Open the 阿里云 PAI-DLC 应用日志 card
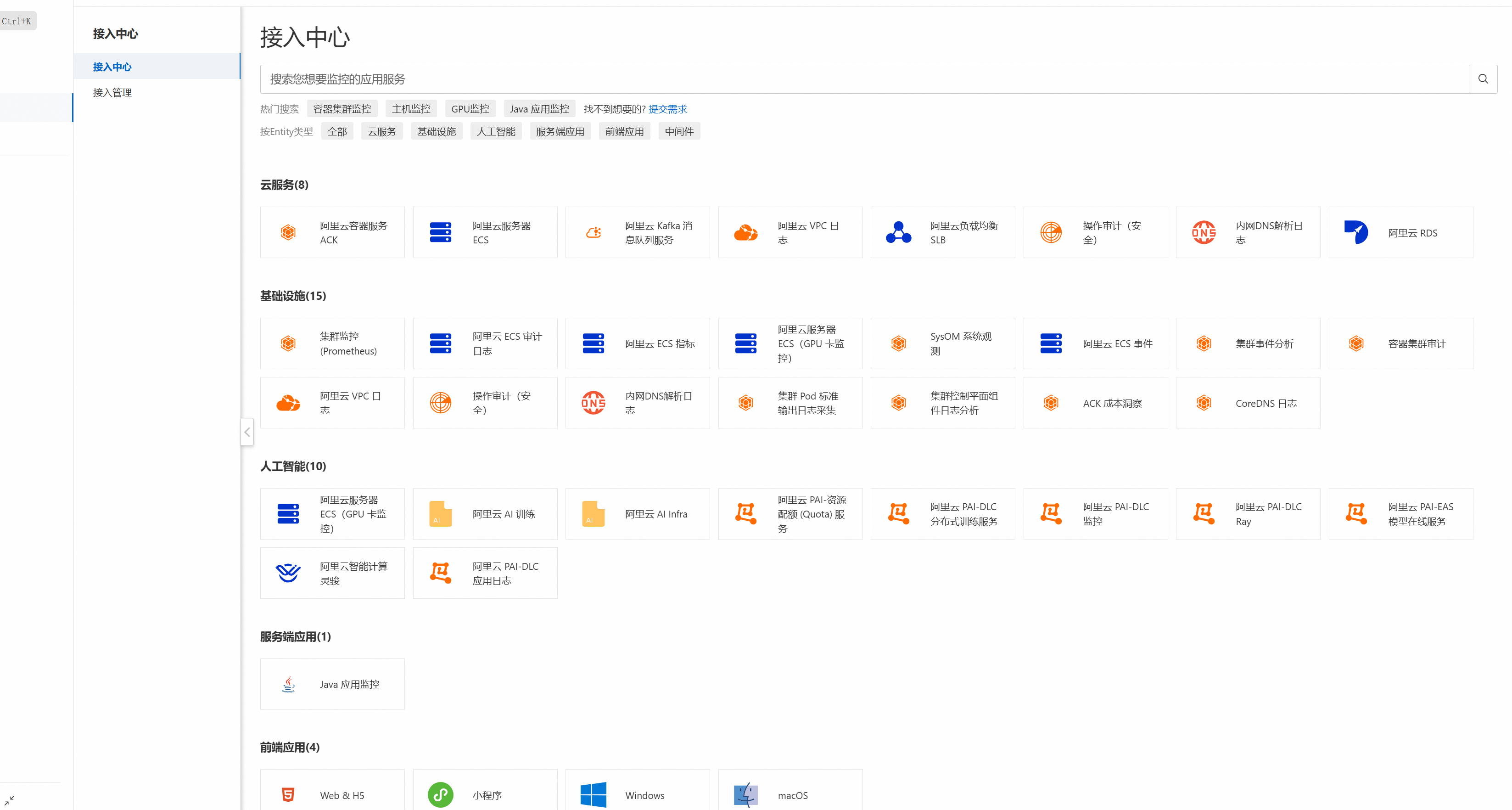 (x=485, y=573)
